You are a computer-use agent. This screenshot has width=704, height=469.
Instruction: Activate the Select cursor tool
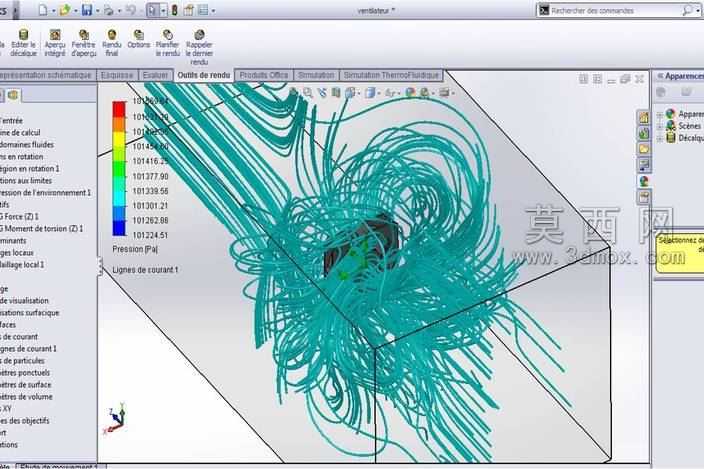click(x=153, y=10)
